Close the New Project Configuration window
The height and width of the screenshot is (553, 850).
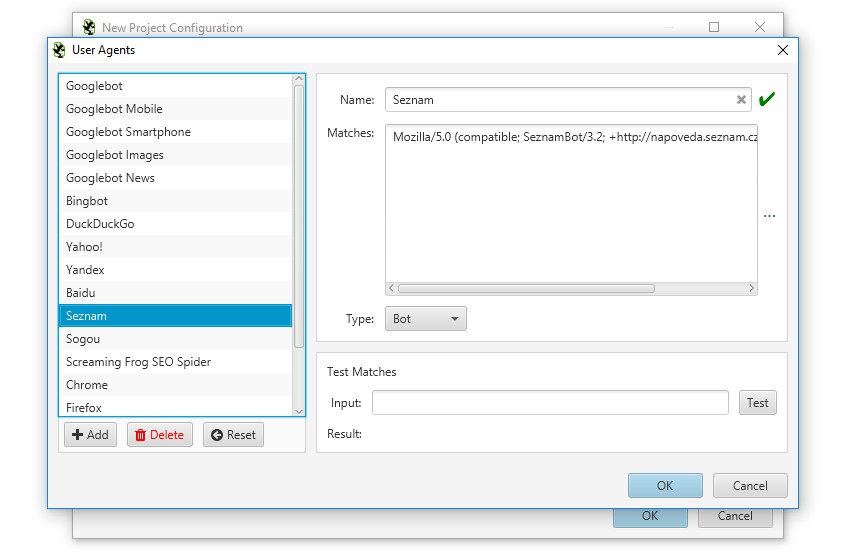click(759, 27)
